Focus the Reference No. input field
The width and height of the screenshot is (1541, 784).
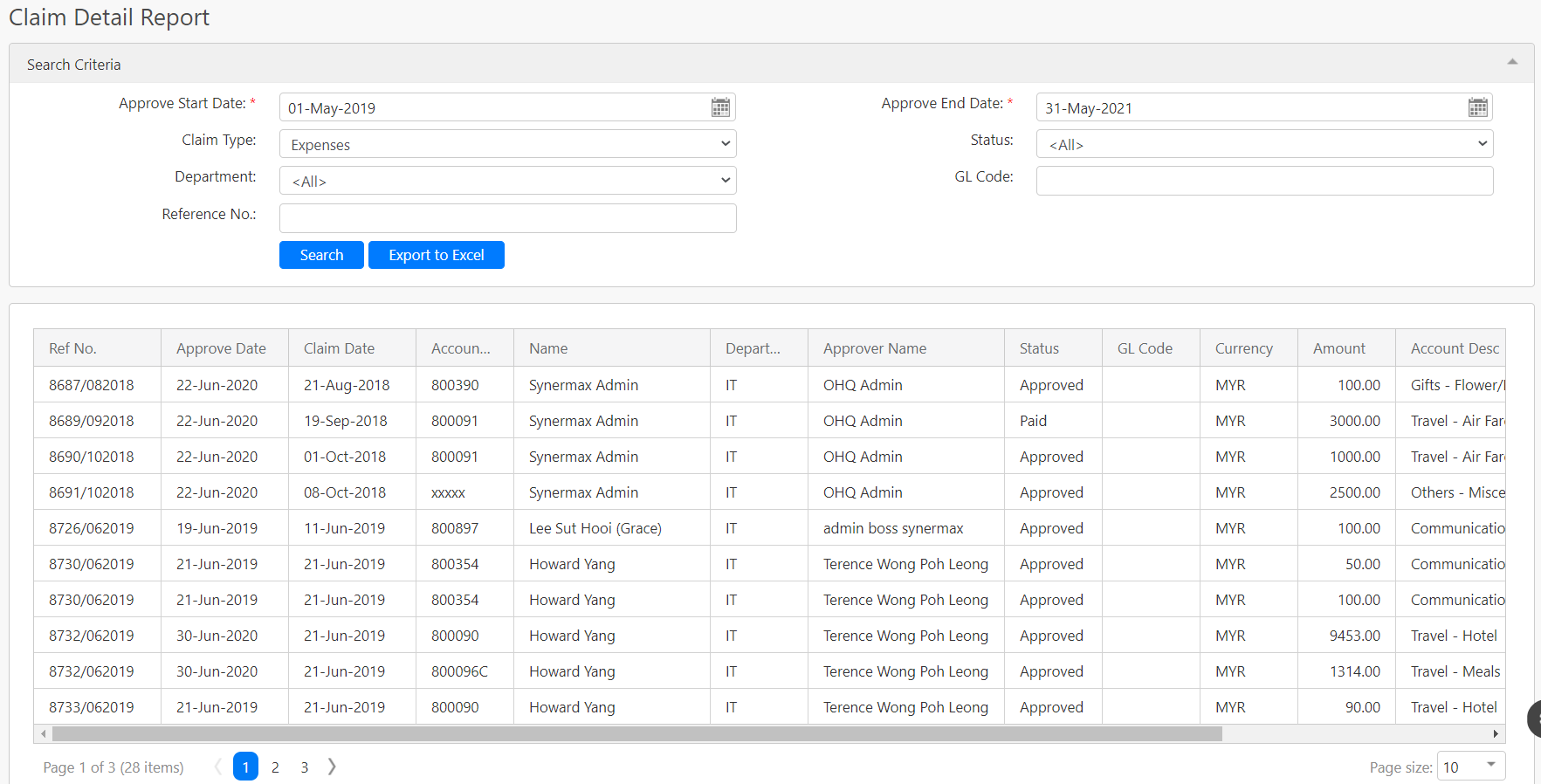(508, 218)
